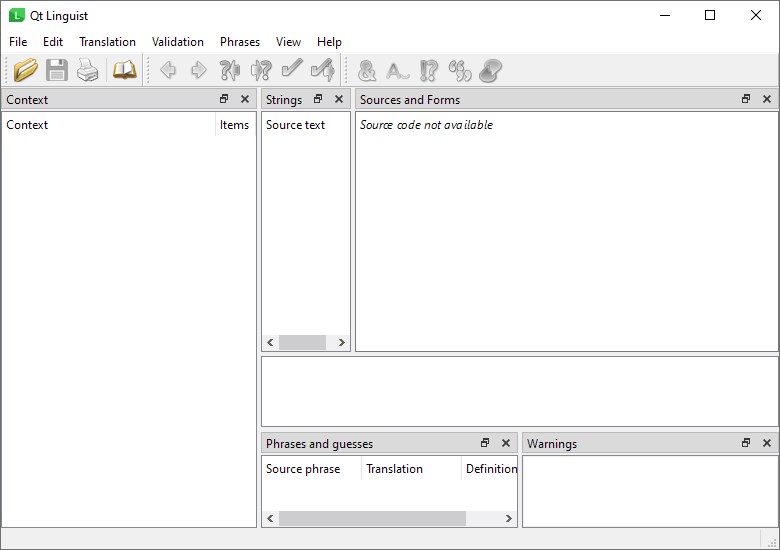Click the Qt Linguist title bar icon
This screenshot has width=780, height=550.
tap(16, 15)
